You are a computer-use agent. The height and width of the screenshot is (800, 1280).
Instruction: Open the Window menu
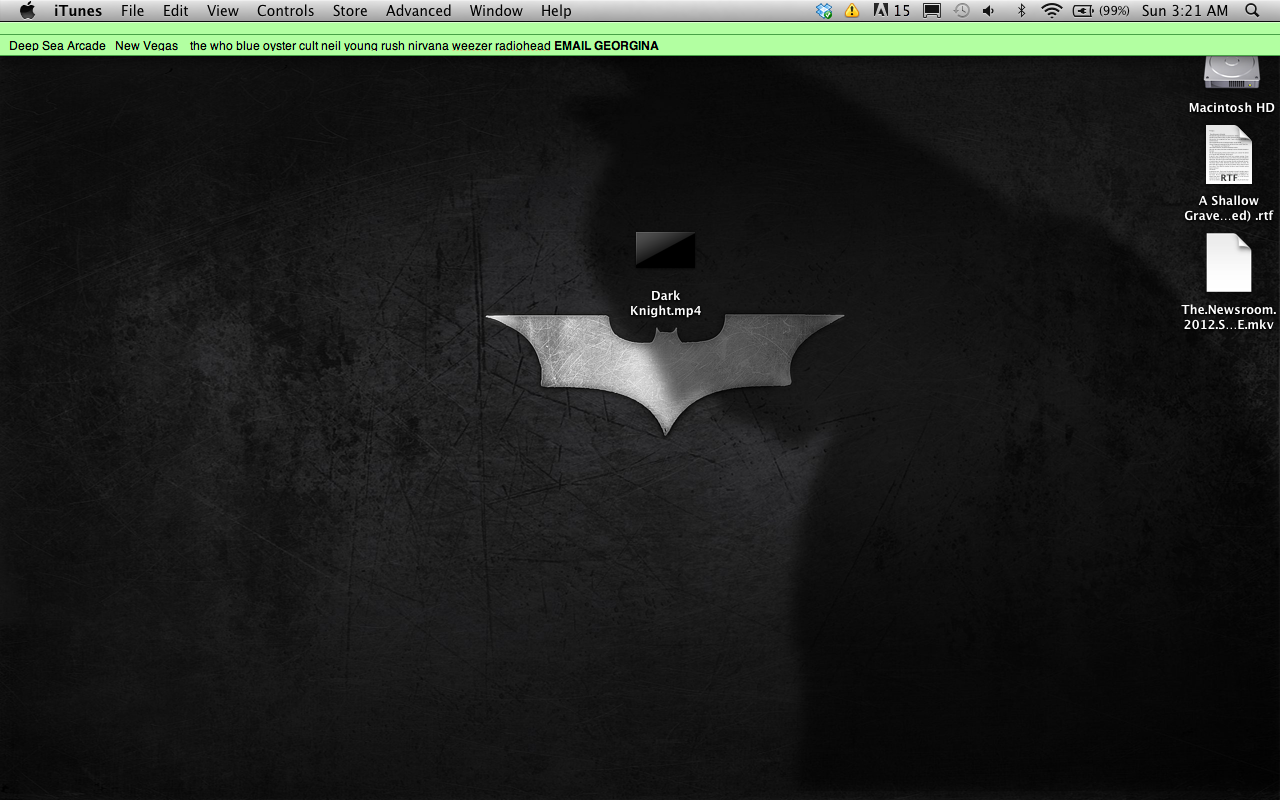(496, 11)
